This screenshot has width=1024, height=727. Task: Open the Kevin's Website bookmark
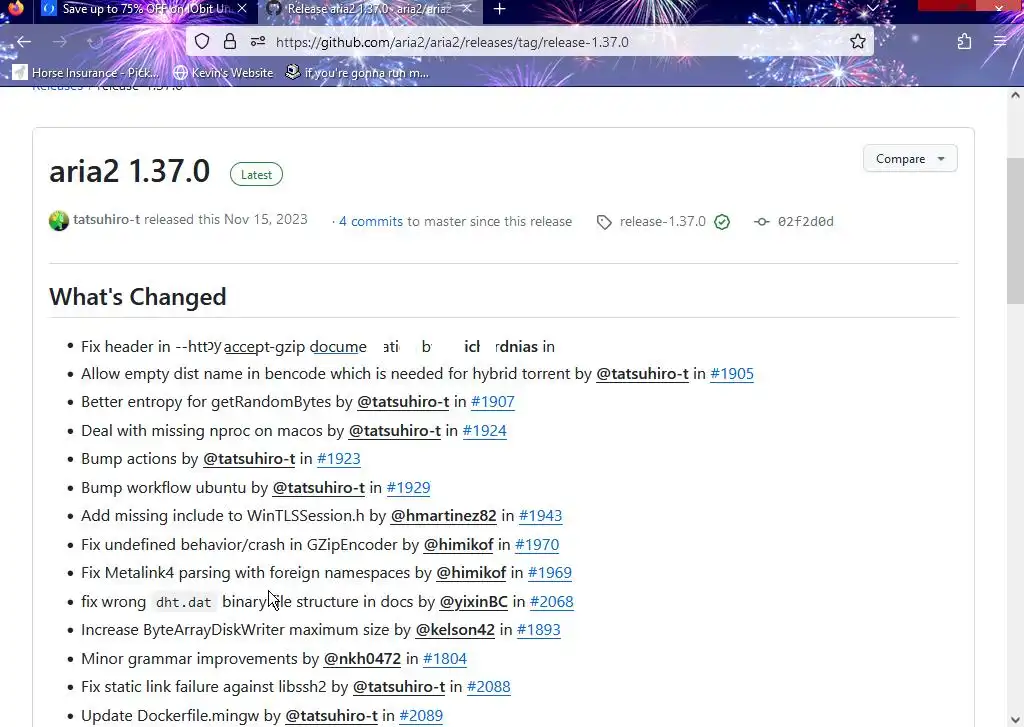[223, 73]
